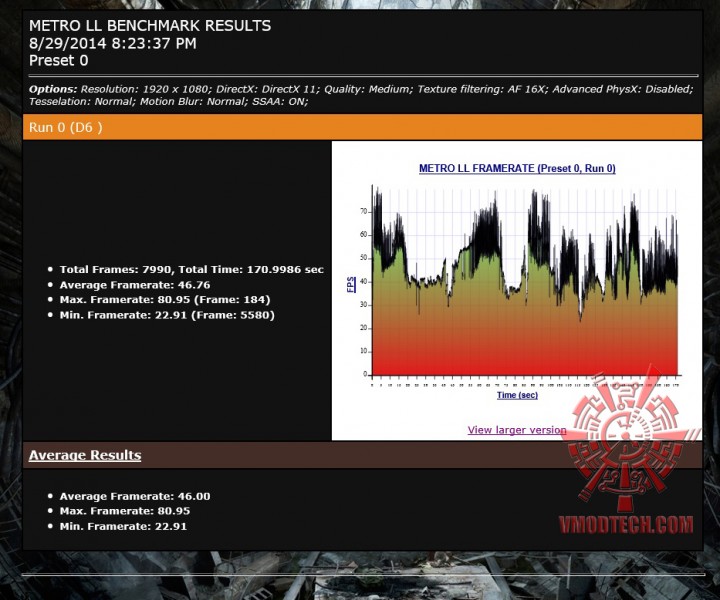Click the Average Framerate 46.00 result
This screenshot has height=600, width=720.
(135, 496)
